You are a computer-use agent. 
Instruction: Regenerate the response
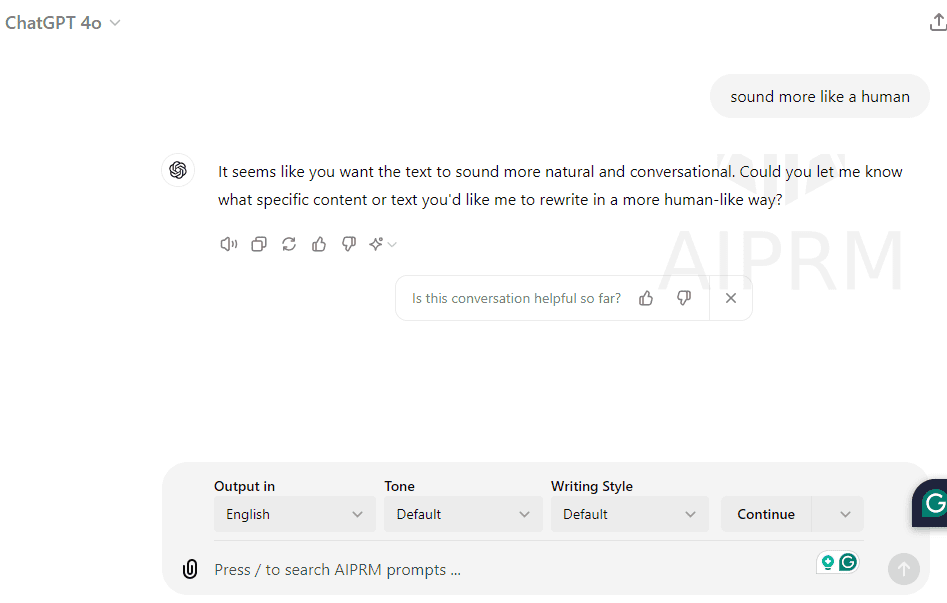[289, 244]
